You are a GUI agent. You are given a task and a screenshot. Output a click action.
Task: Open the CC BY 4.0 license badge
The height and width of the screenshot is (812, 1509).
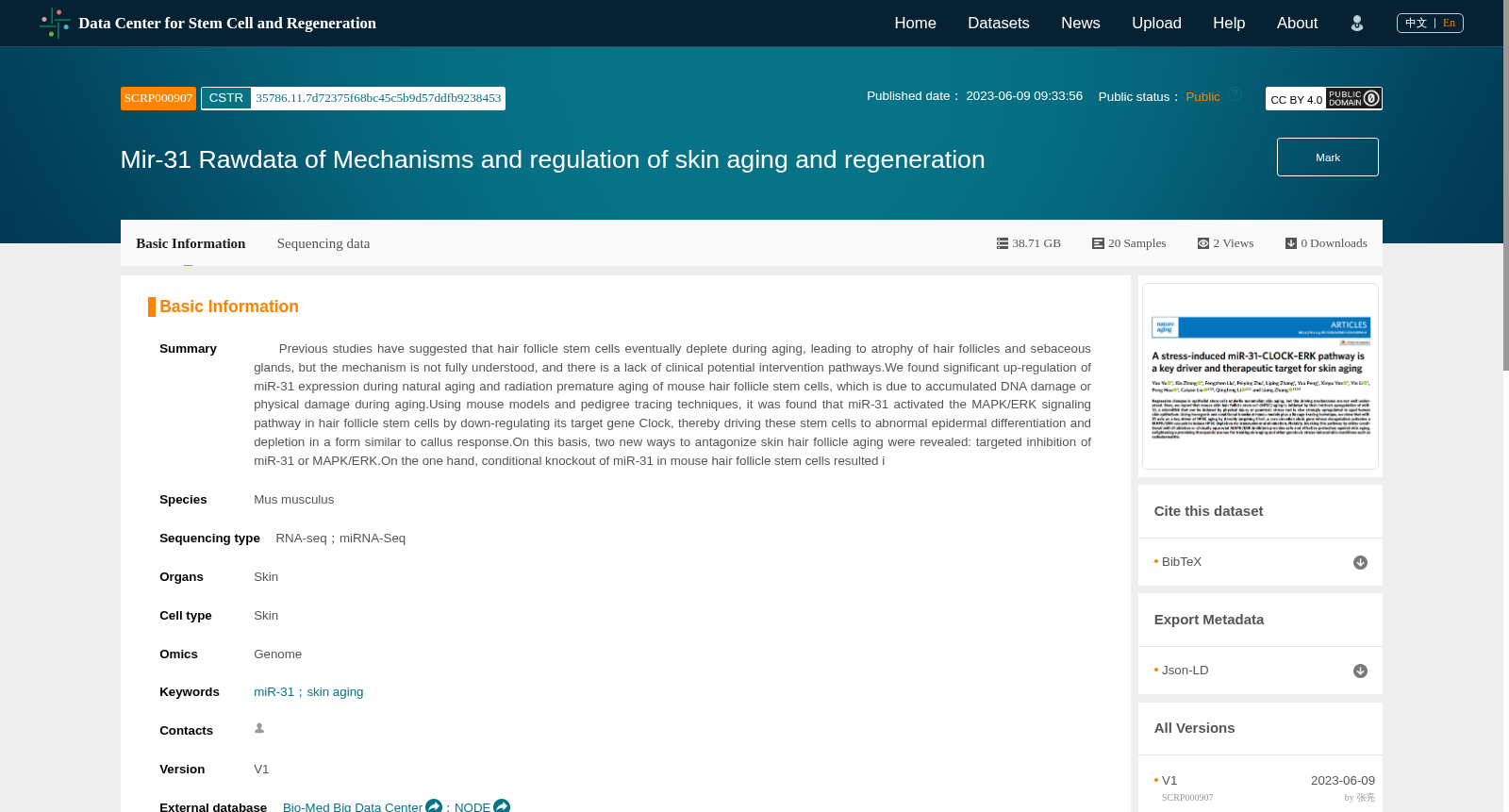1323,98
